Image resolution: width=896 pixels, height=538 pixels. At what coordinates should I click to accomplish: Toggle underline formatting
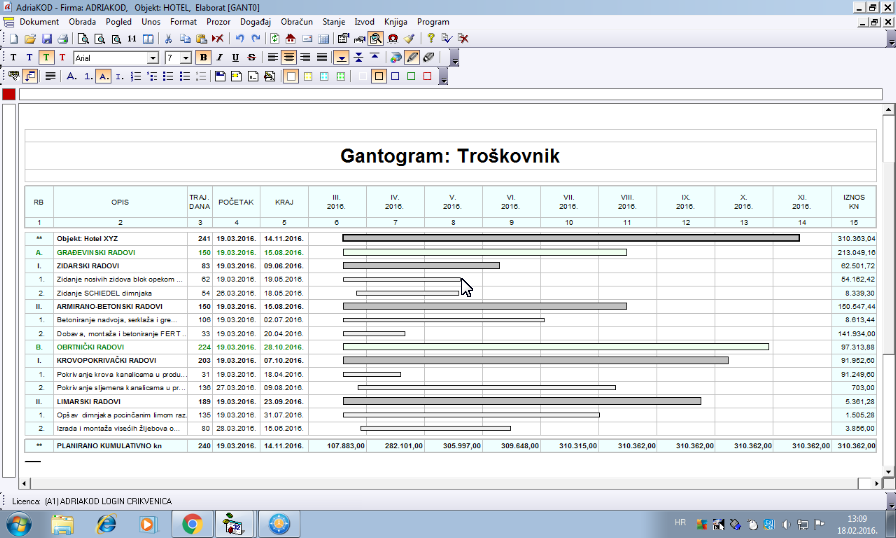[x=235, y=58]
